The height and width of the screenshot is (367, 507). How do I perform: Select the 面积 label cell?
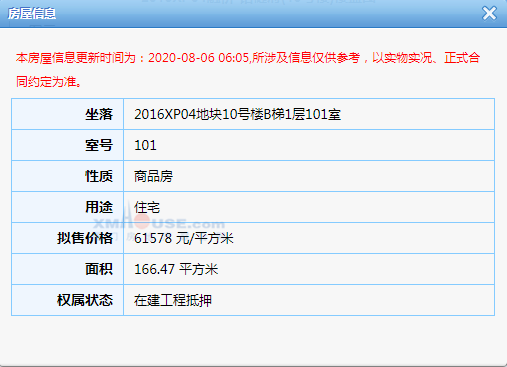(x=68, y=269)
